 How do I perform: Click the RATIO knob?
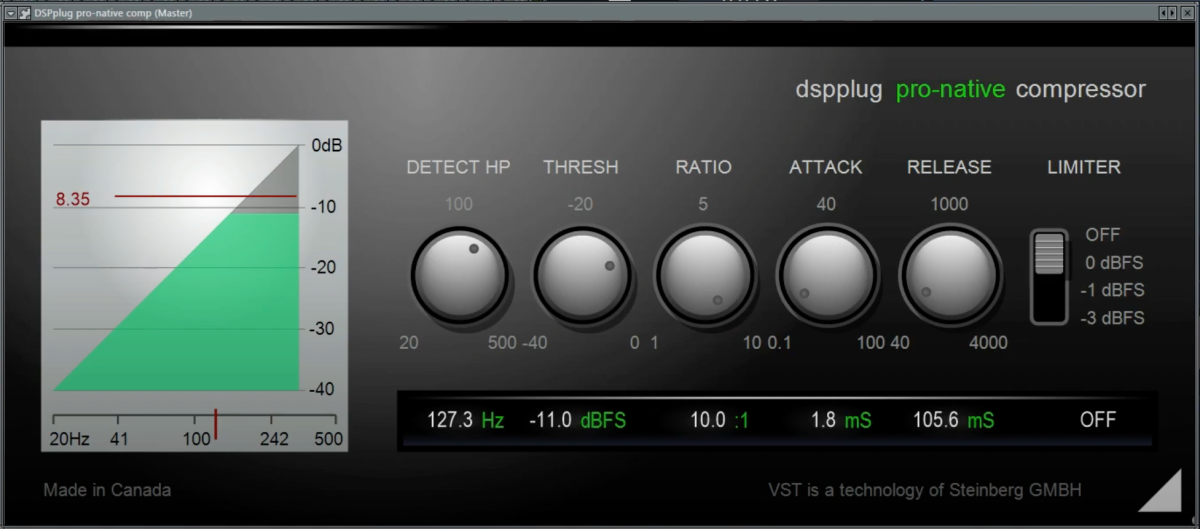(704, 274)
